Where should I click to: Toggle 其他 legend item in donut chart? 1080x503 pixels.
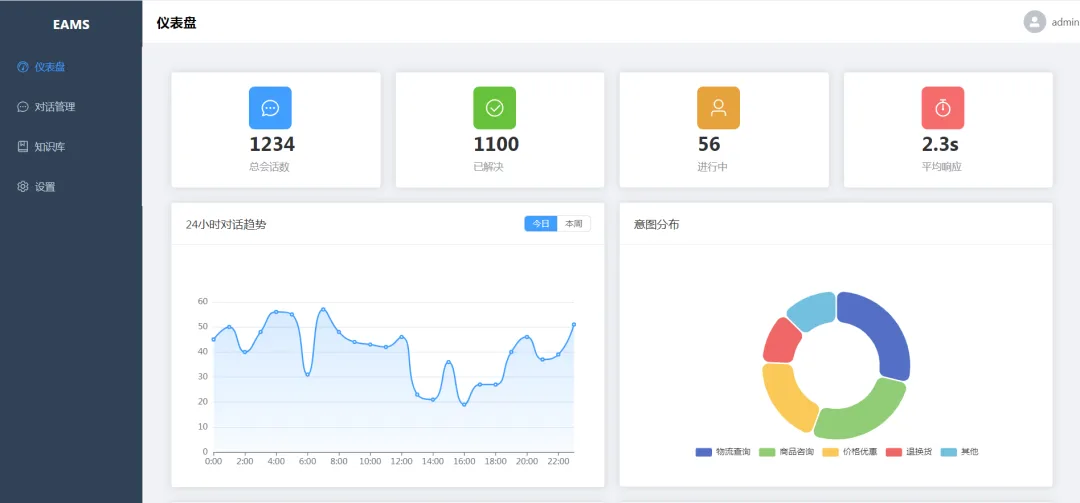tap(959, 452)
